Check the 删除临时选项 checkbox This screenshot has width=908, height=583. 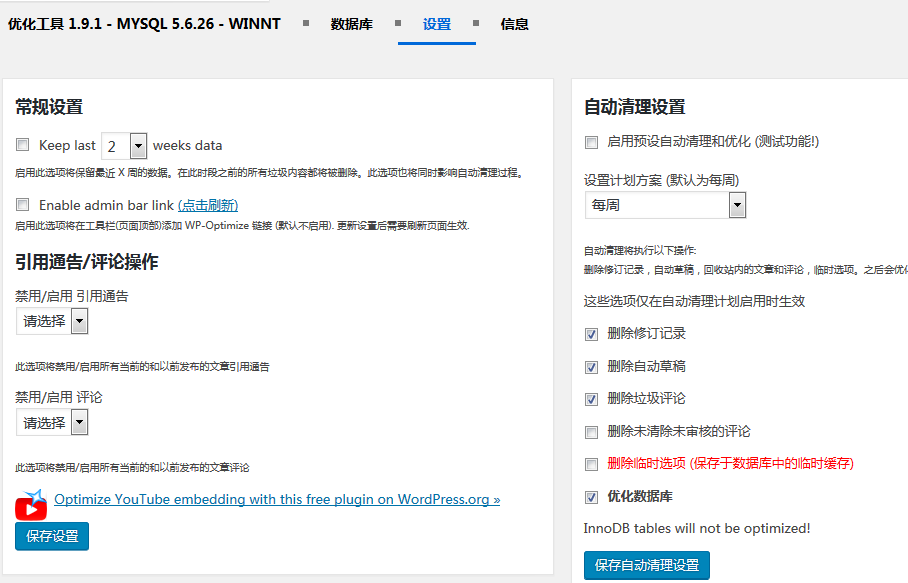(x=591, y=464)
